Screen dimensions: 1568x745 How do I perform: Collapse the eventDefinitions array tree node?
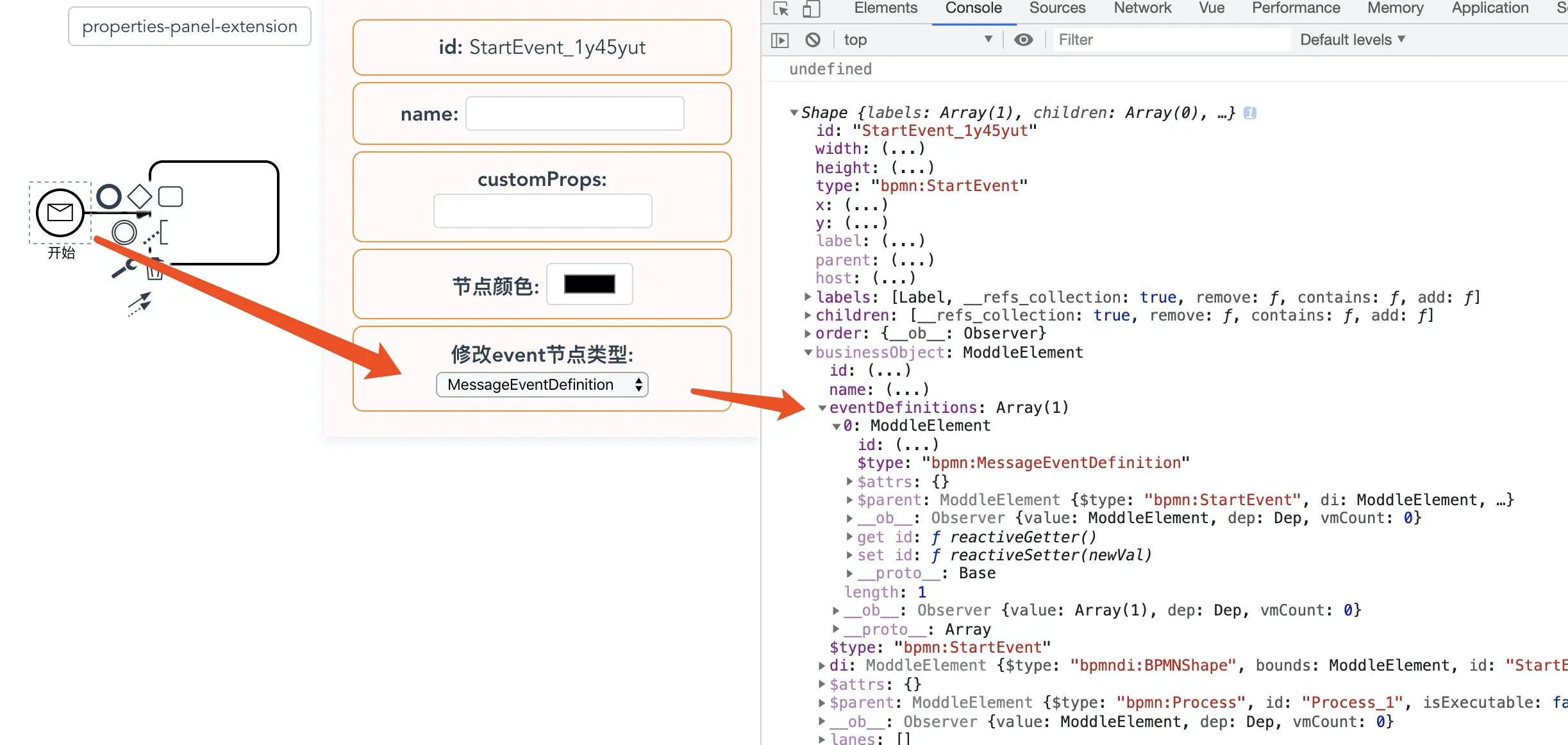point(822,408)
